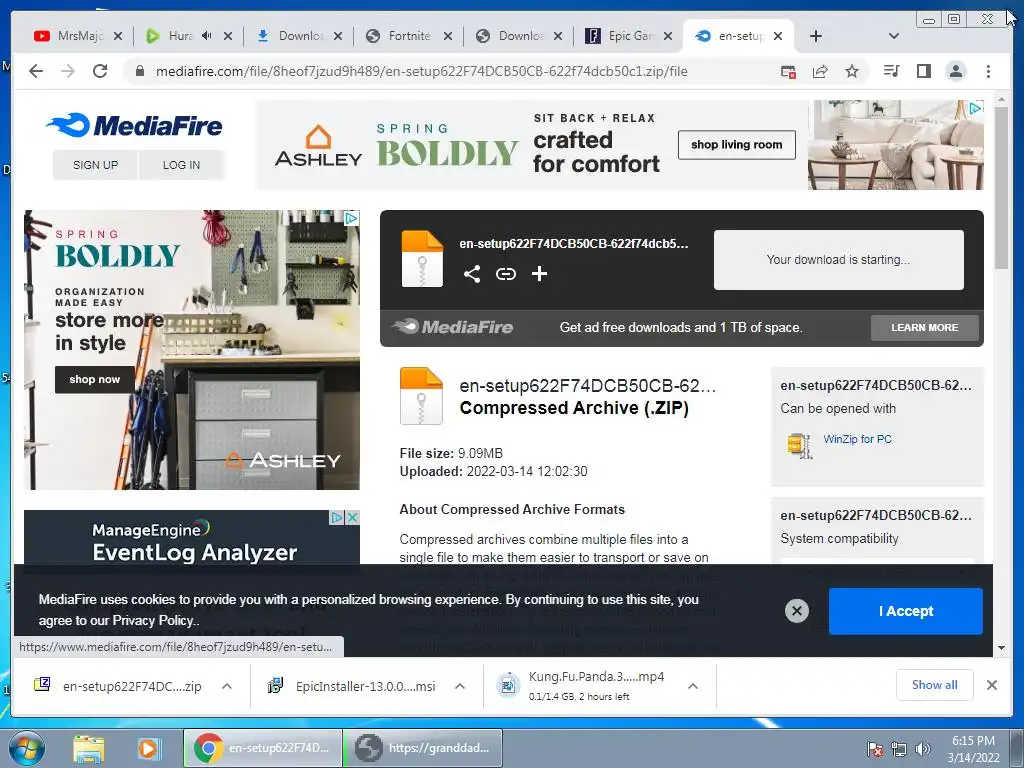Click the browser forward arrow
Image resolution: width=1024 pixels, height=768 pixels.
tap(68, 71)
